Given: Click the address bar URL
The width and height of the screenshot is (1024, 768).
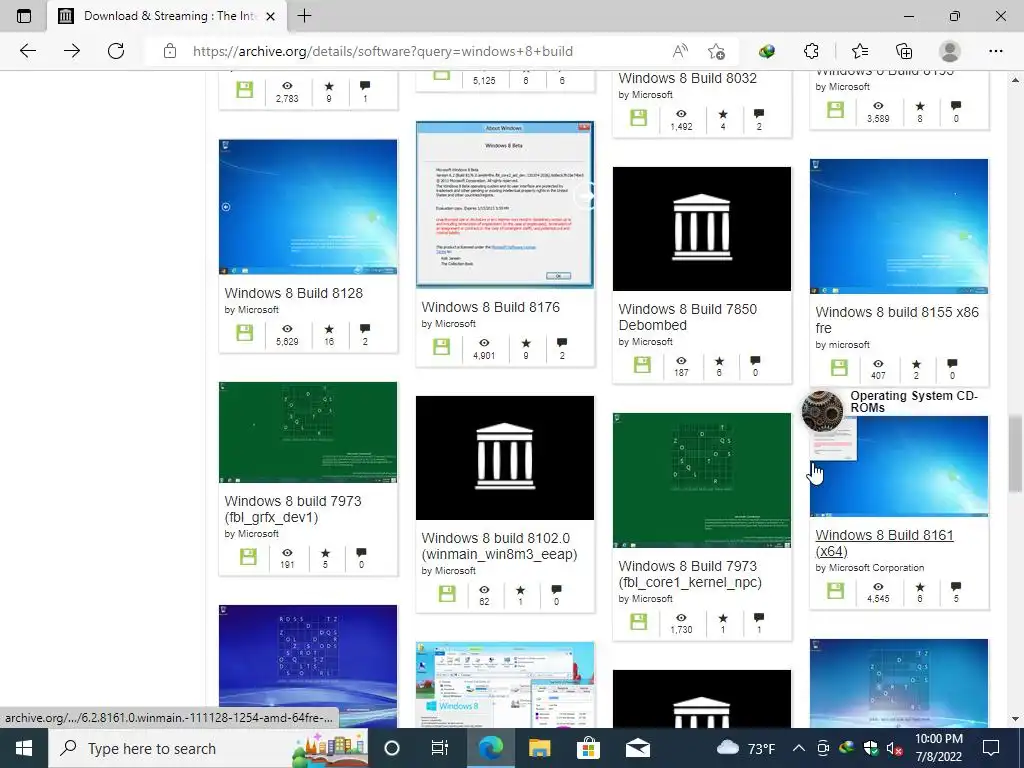Looking at the screenshot, I should point(383,51).
